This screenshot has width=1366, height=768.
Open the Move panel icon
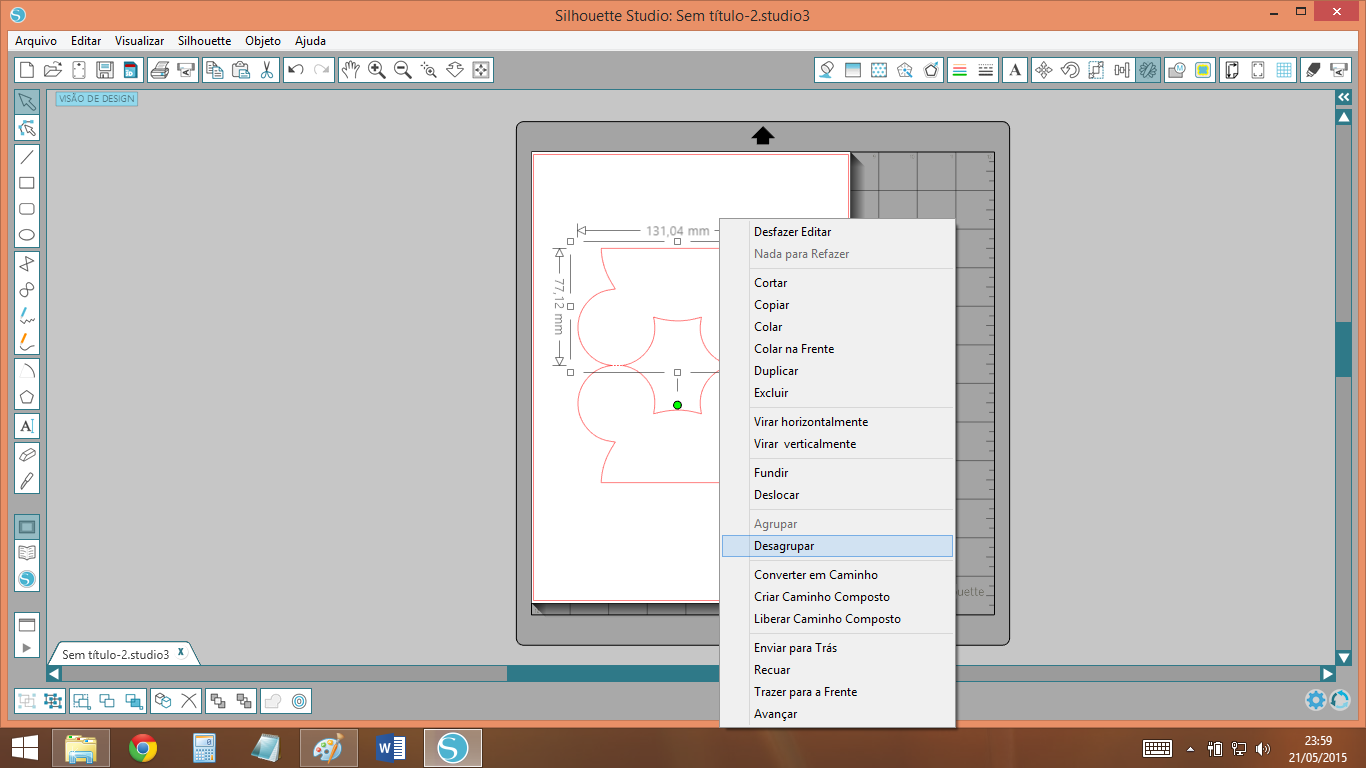1044,70
